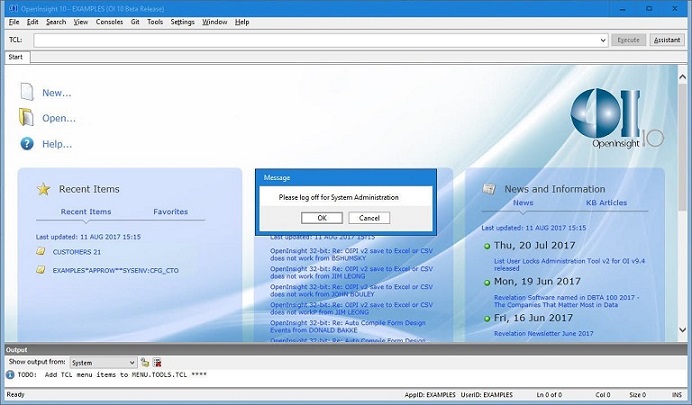Viewport: 692px width, 405px height.
Task: Click the OpenInsight 10 logo
Action: [616, 118]
